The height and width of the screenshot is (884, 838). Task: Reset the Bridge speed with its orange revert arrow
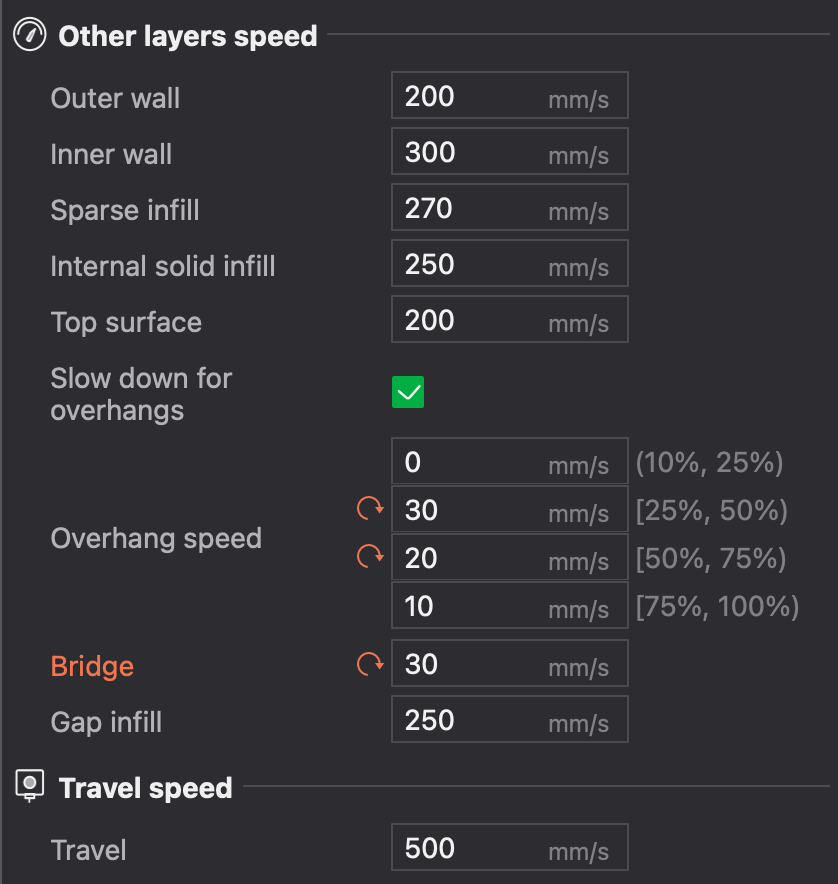[x=369, y=663]
